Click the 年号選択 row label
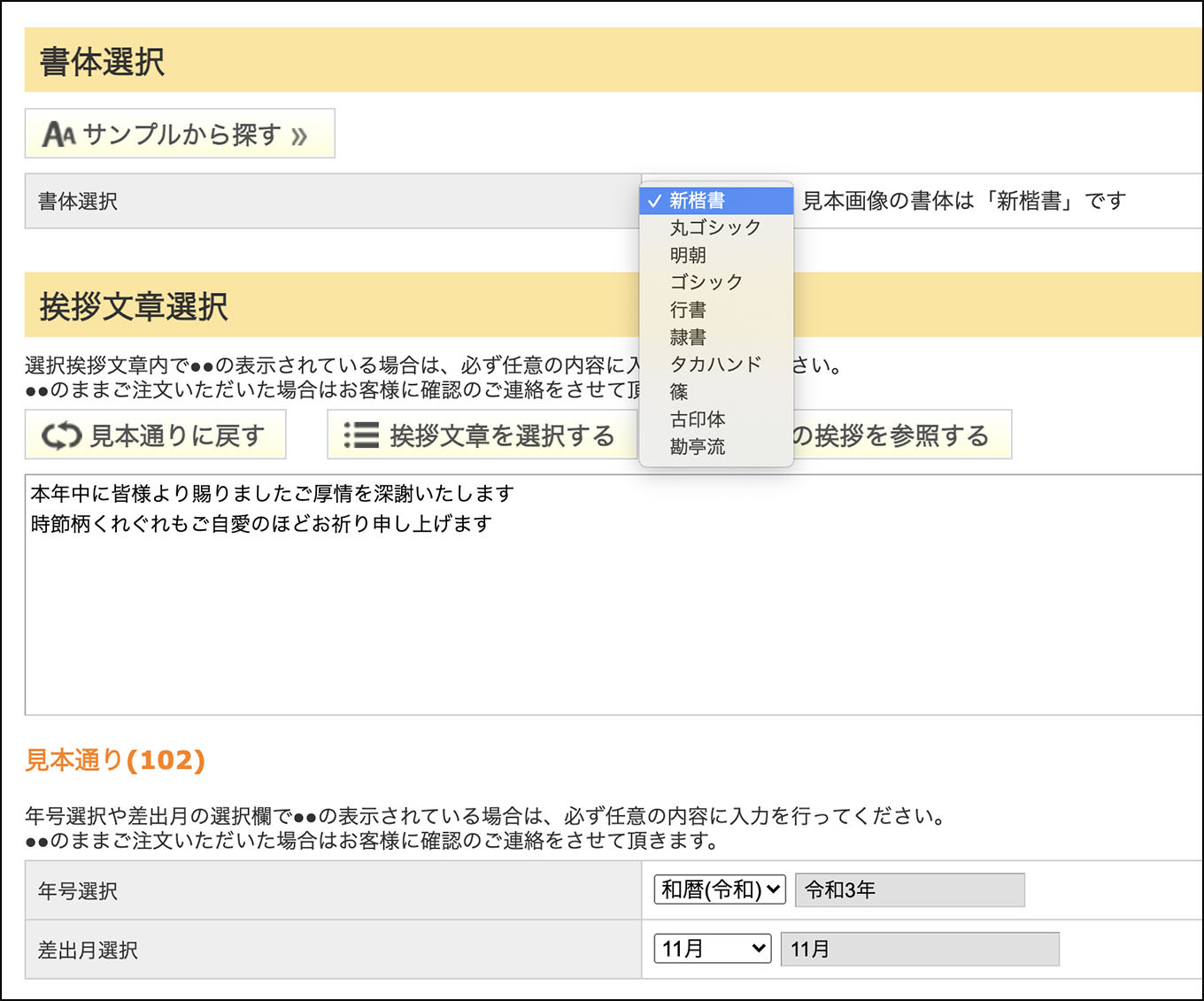 point(78,891)
